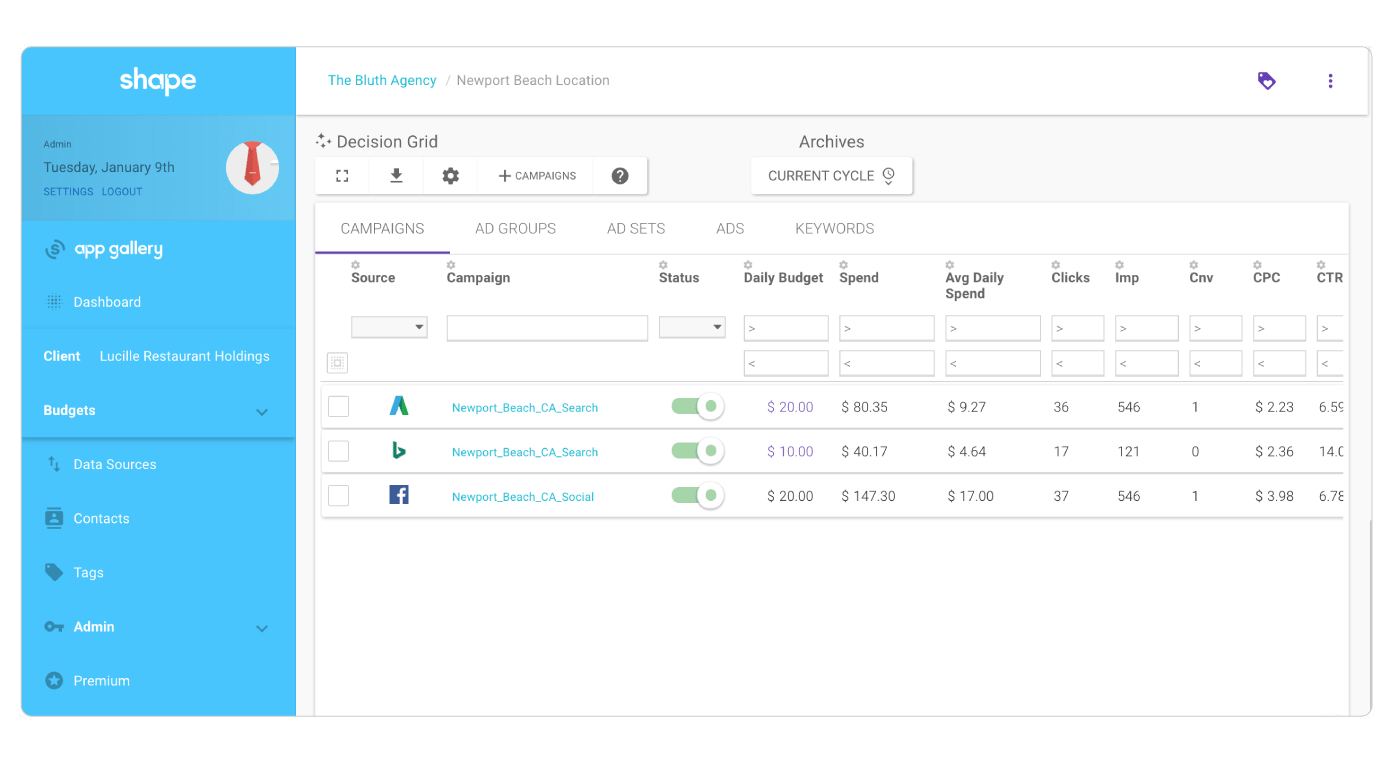Click the Premium star icon
This screenshot has width=1396, height=762.
tap(54, 681)
